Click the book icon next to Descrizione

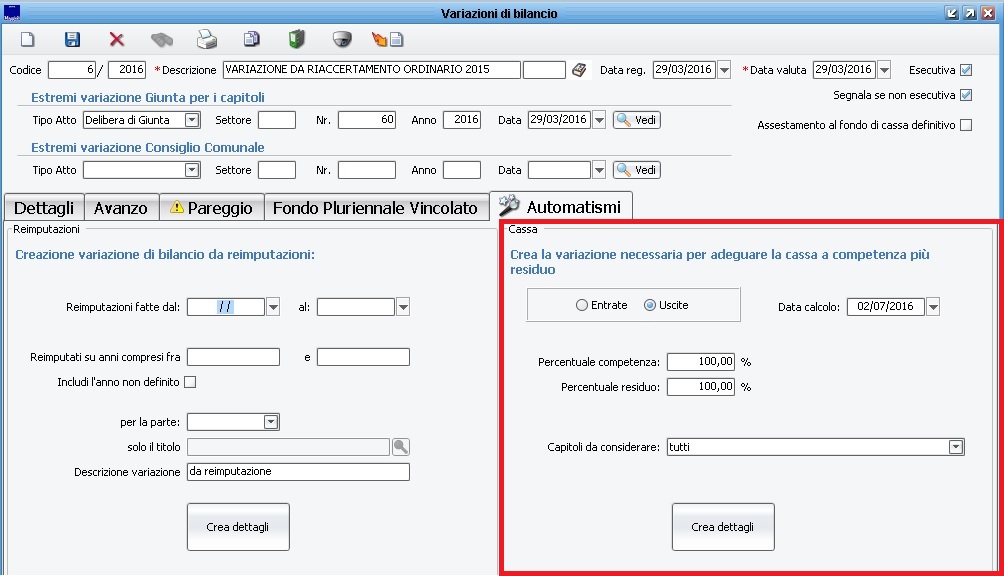[x=579, y=70]
